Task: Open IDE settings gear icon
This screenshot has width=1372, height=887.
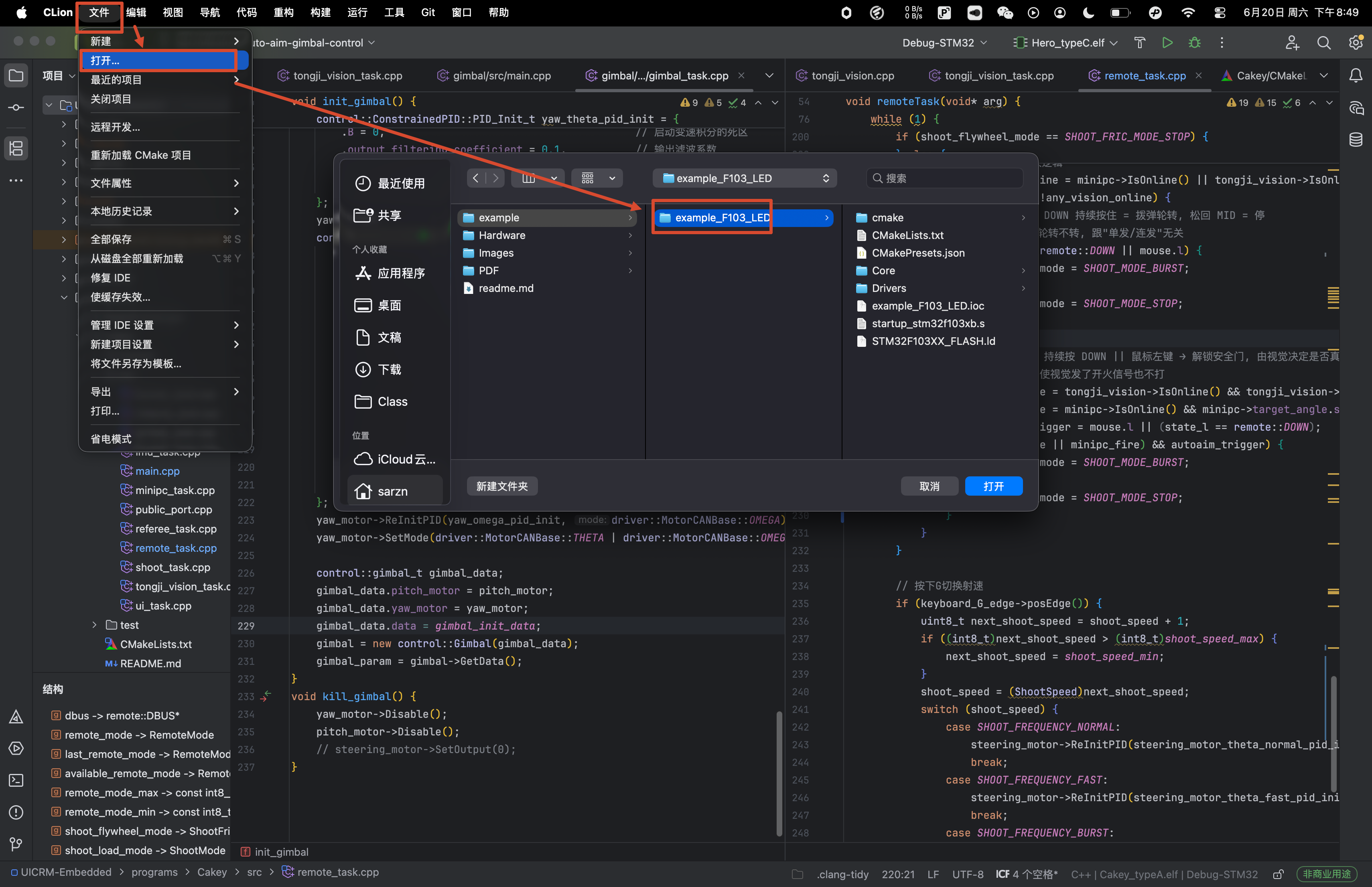Action: click(x=1356, y=43)
